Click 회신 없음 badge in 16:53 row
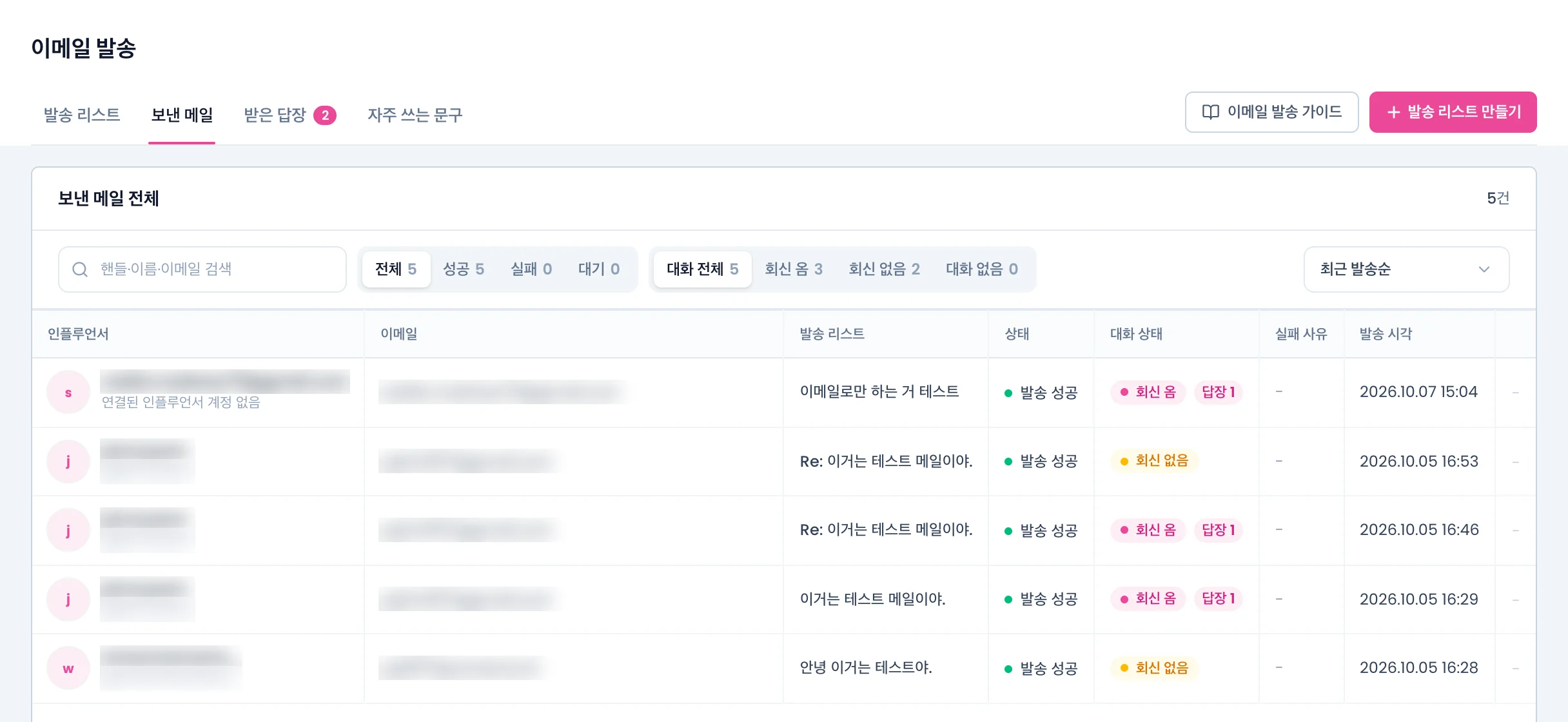The image size is (1568, 722). (1155, 461)
